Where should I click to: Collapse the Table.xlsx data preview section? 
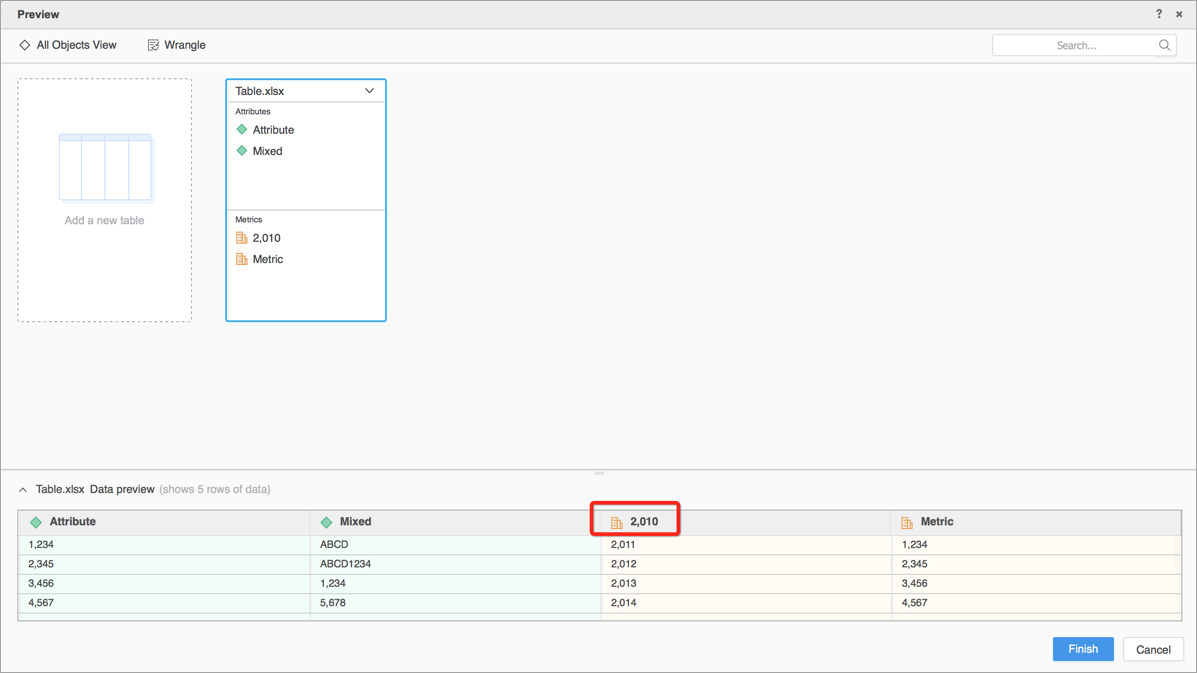click(22, 489)
